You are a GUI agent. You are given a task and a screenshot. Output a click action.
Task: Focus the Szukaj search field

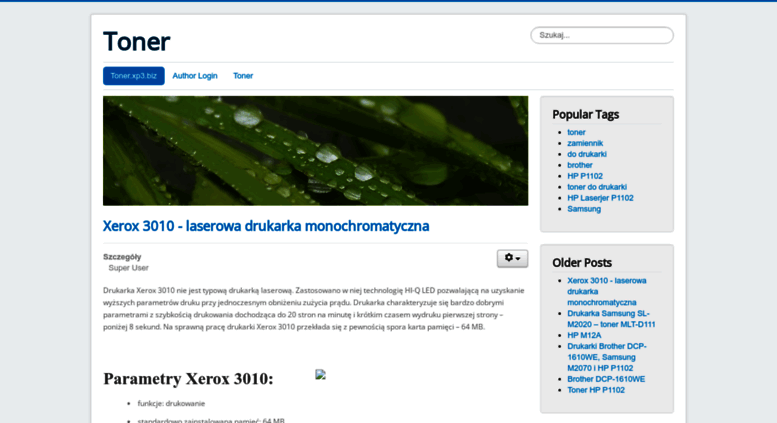coord(602,35)
